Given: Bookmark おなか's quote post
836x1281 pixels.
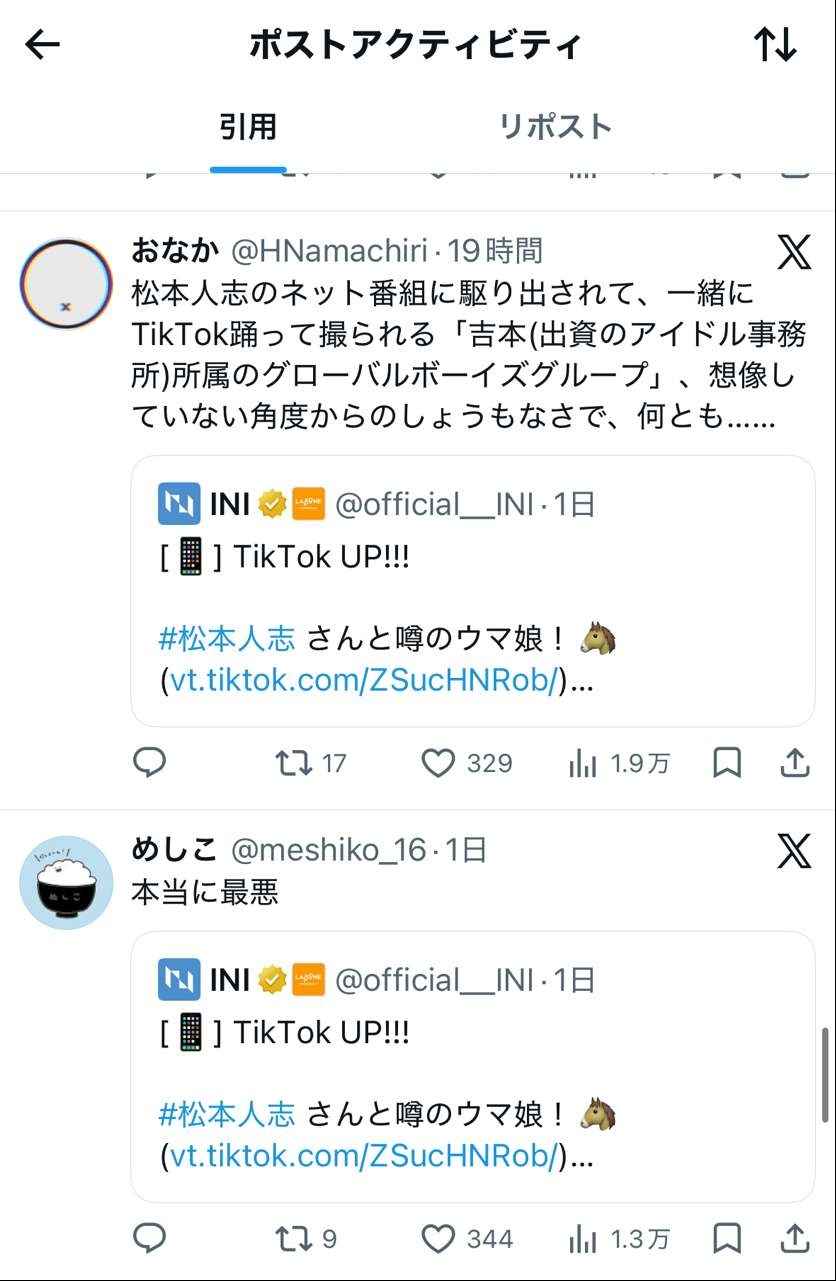Looking at the screenshot, I should click(727, 764).
